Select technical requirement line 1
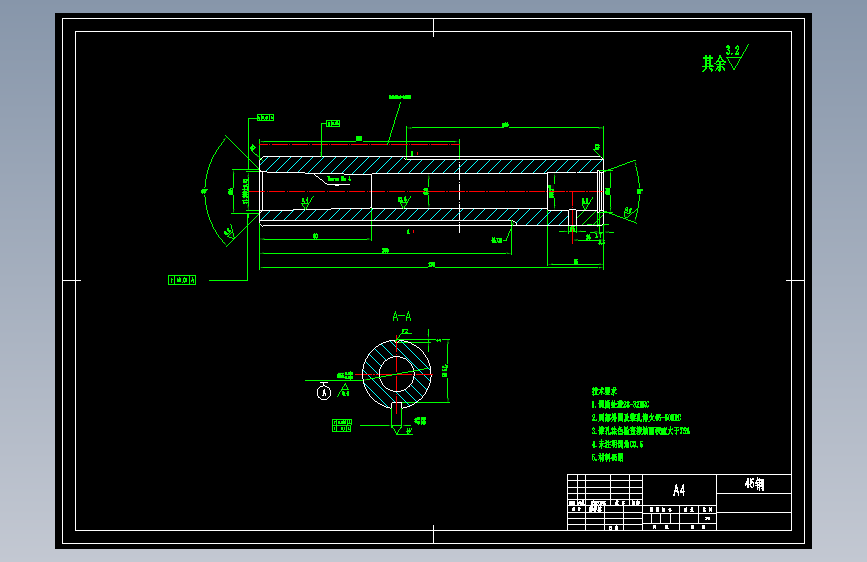Viewport: 867px width, 562px height. [620, 404]
